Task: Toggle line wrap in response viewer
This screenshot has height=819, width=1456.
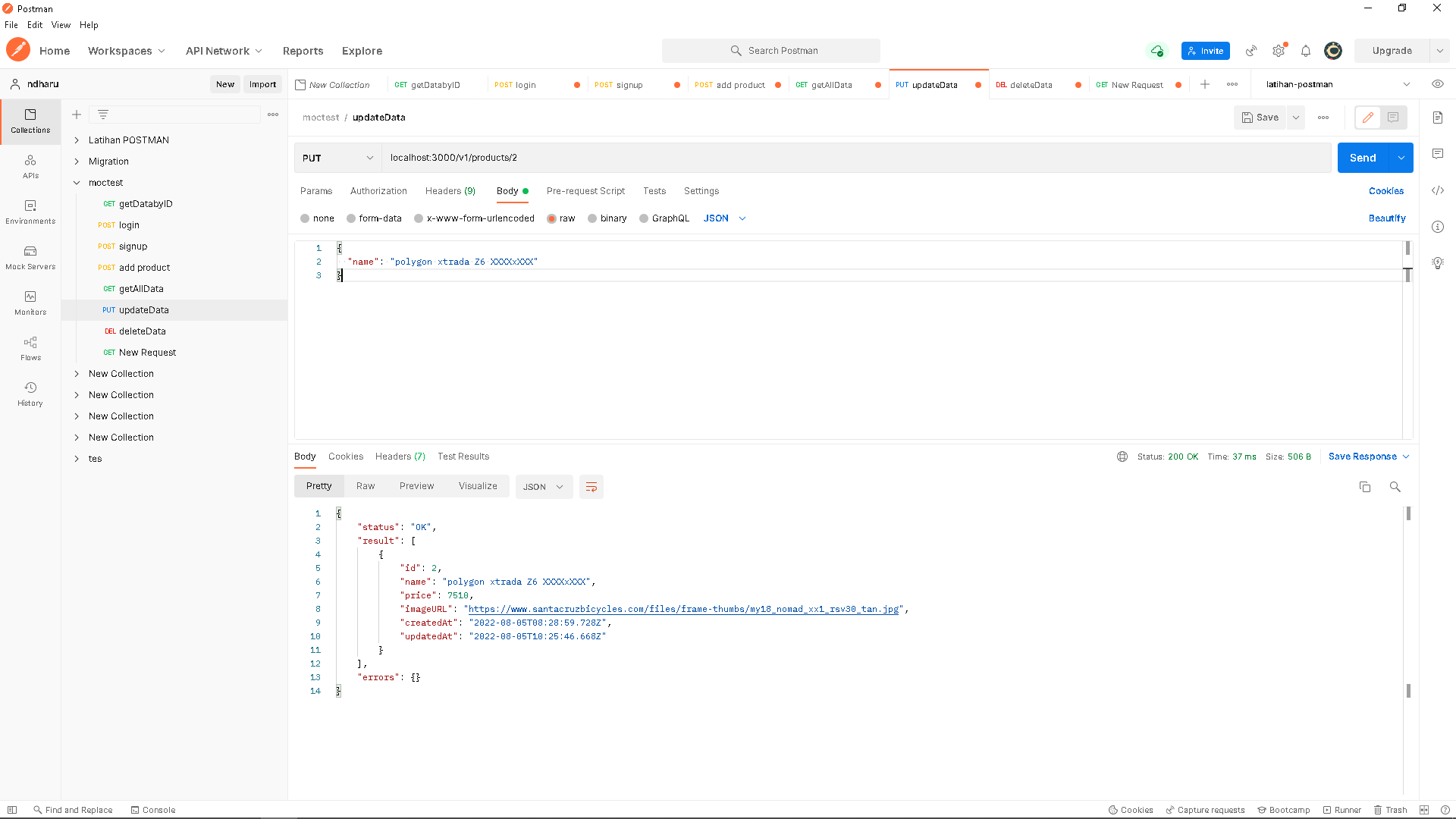Action: coord(591,487)
